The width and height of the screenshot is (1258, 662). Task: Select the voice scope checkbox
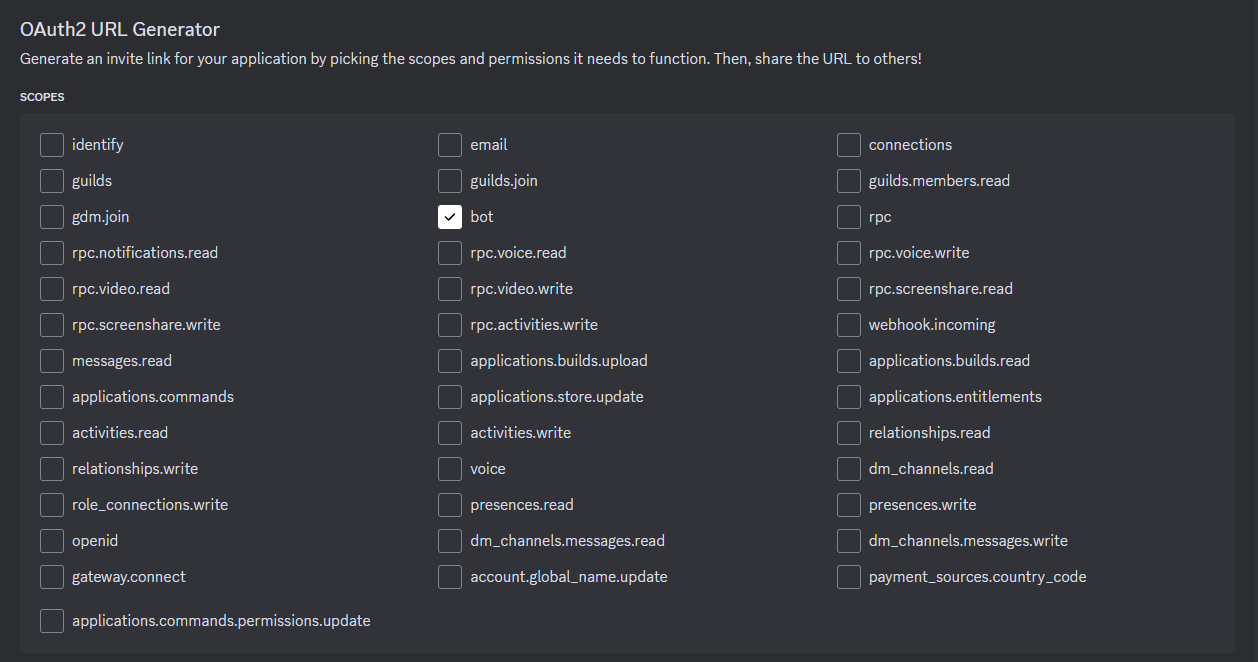(x=450, y=469)
